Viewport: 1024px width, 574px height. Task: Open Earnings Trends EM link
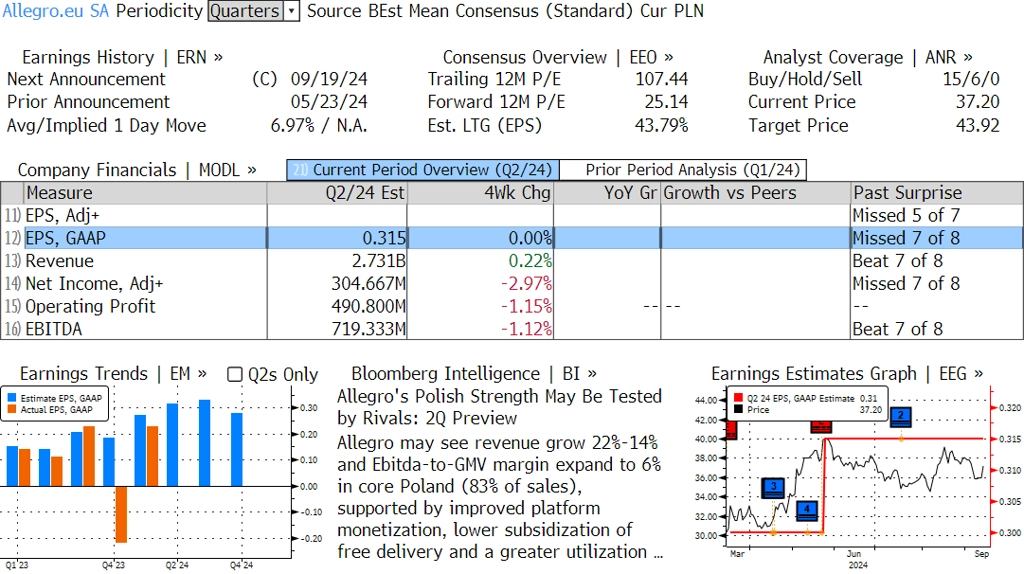[x=113, y=374]
